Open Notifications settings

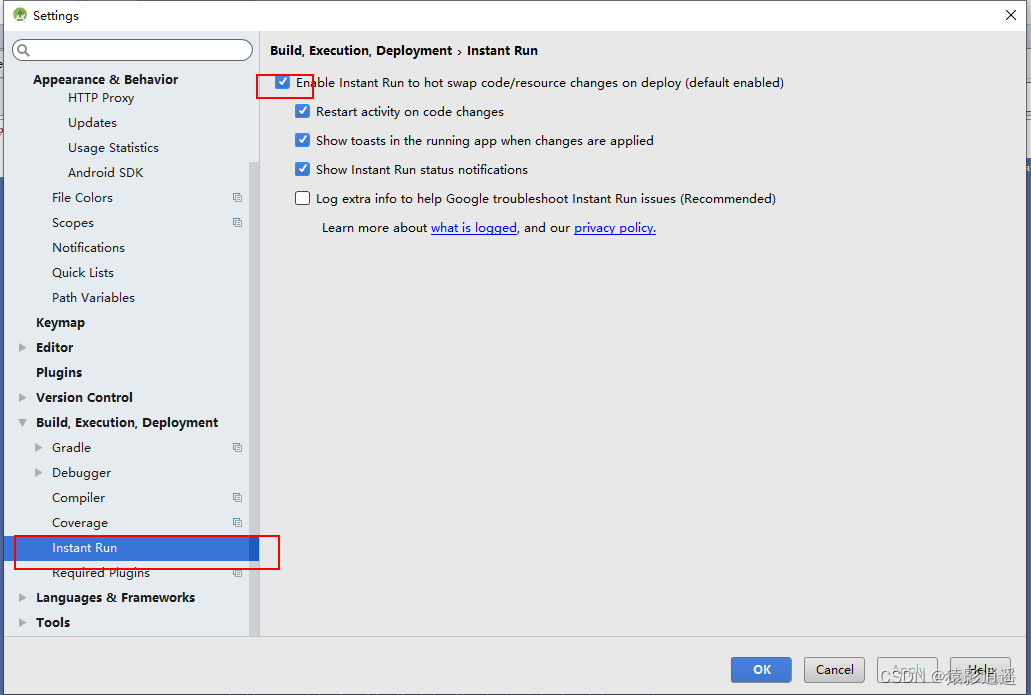click(x=88, y=247)
